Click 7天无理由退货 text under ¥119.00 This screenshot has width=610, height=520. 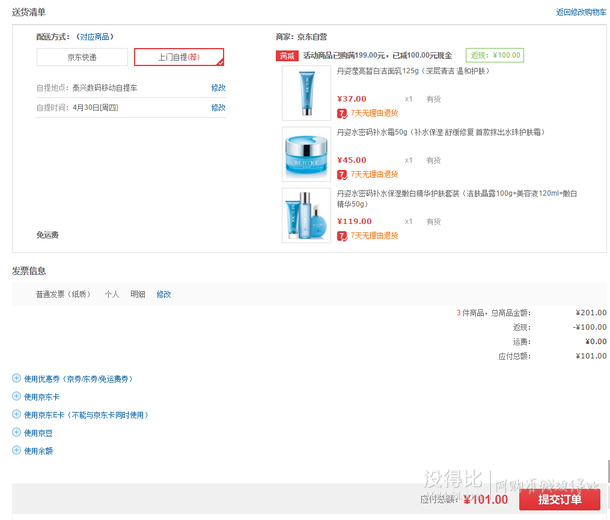[x=374, y=235]
